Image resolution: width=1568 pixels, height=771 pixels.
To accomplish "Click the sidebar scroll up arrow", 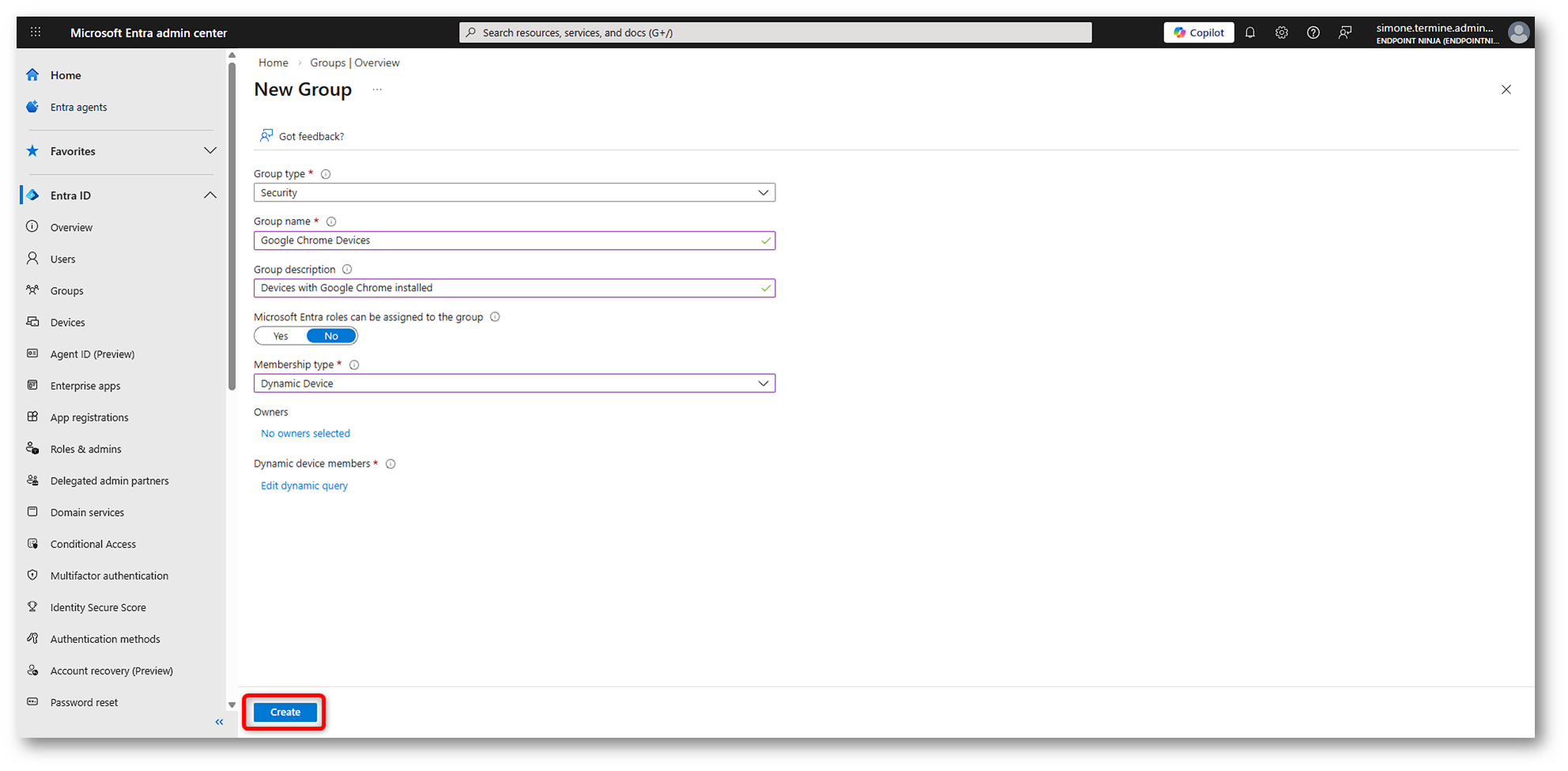I will click(232, 55).
